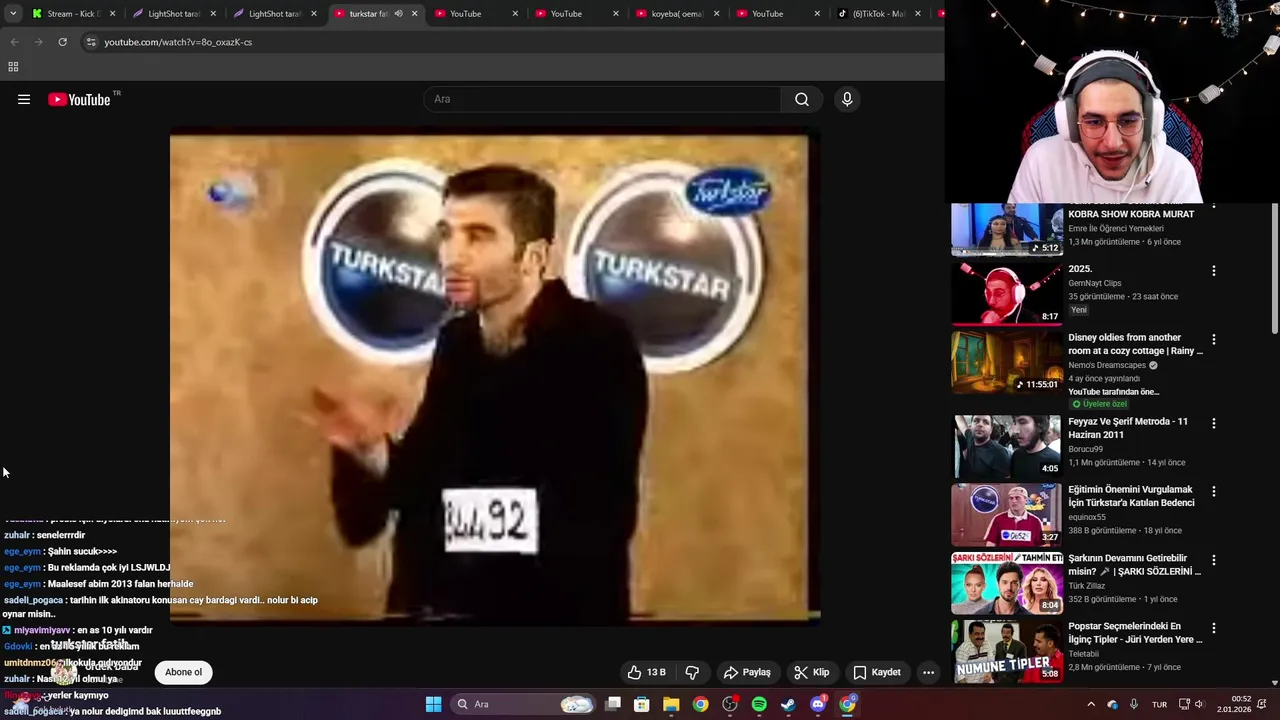Open Steam from the taskbar
Screen dimensions: 1280x720
[788, 704]
